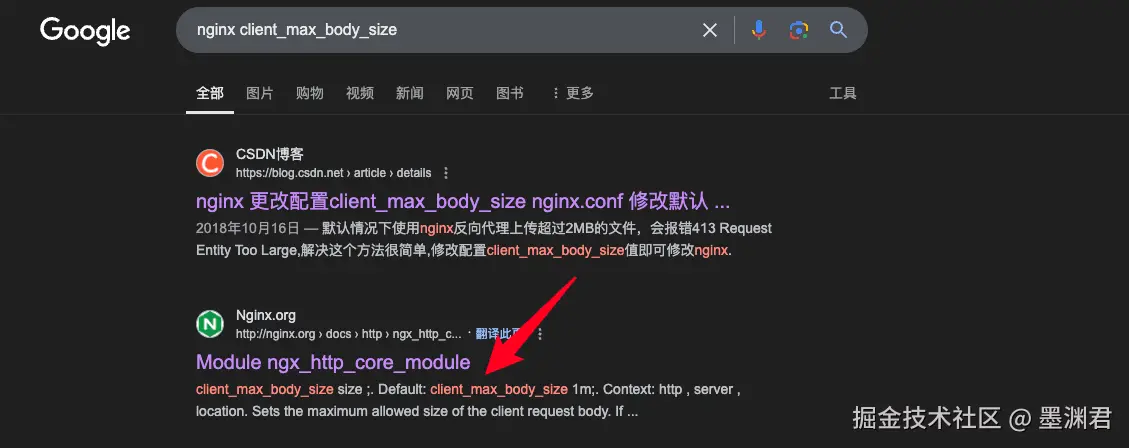Open Module ngx_http_core_module result
This screenshot has width=1129, height=448.
333,362
